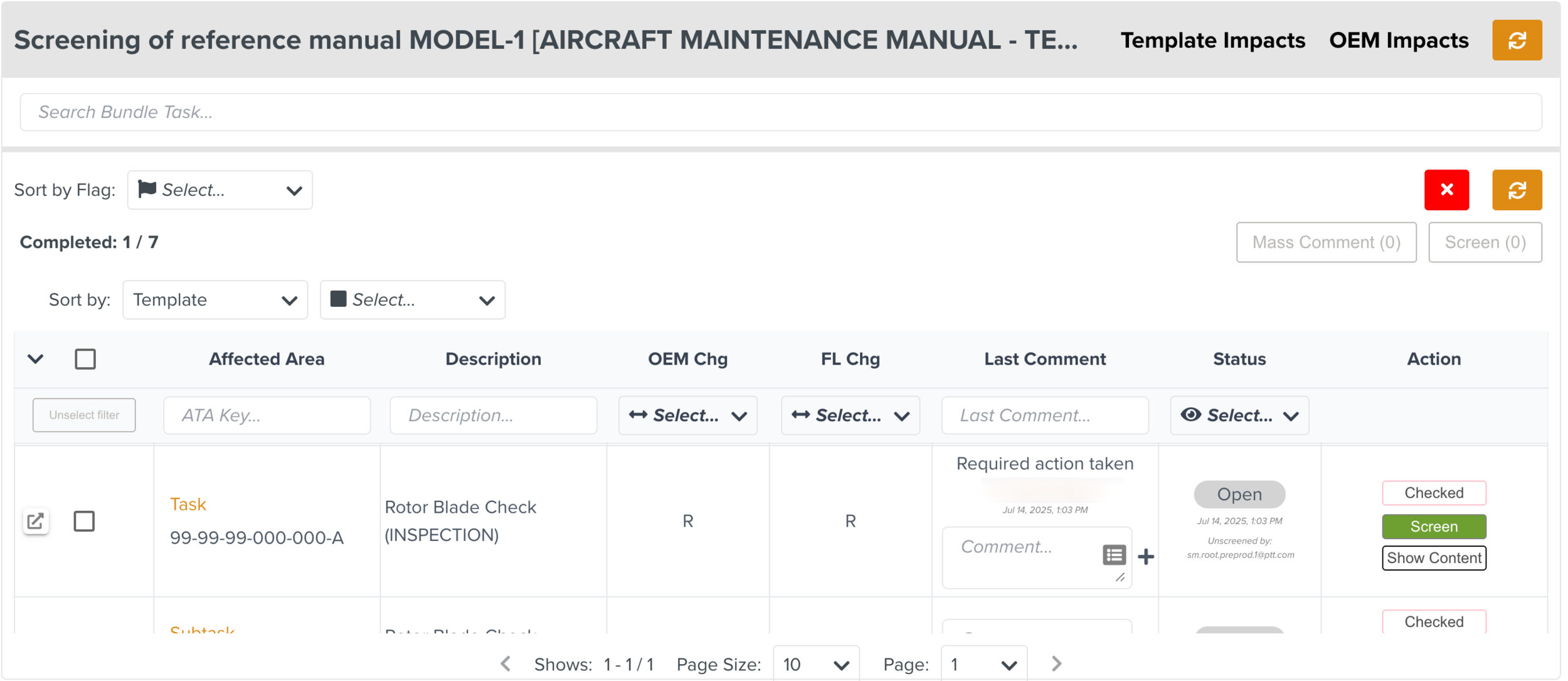Expand the Sort by Template dropdown
The height and width of the screenshot is (681, 1568).
[x=215, y=299]
